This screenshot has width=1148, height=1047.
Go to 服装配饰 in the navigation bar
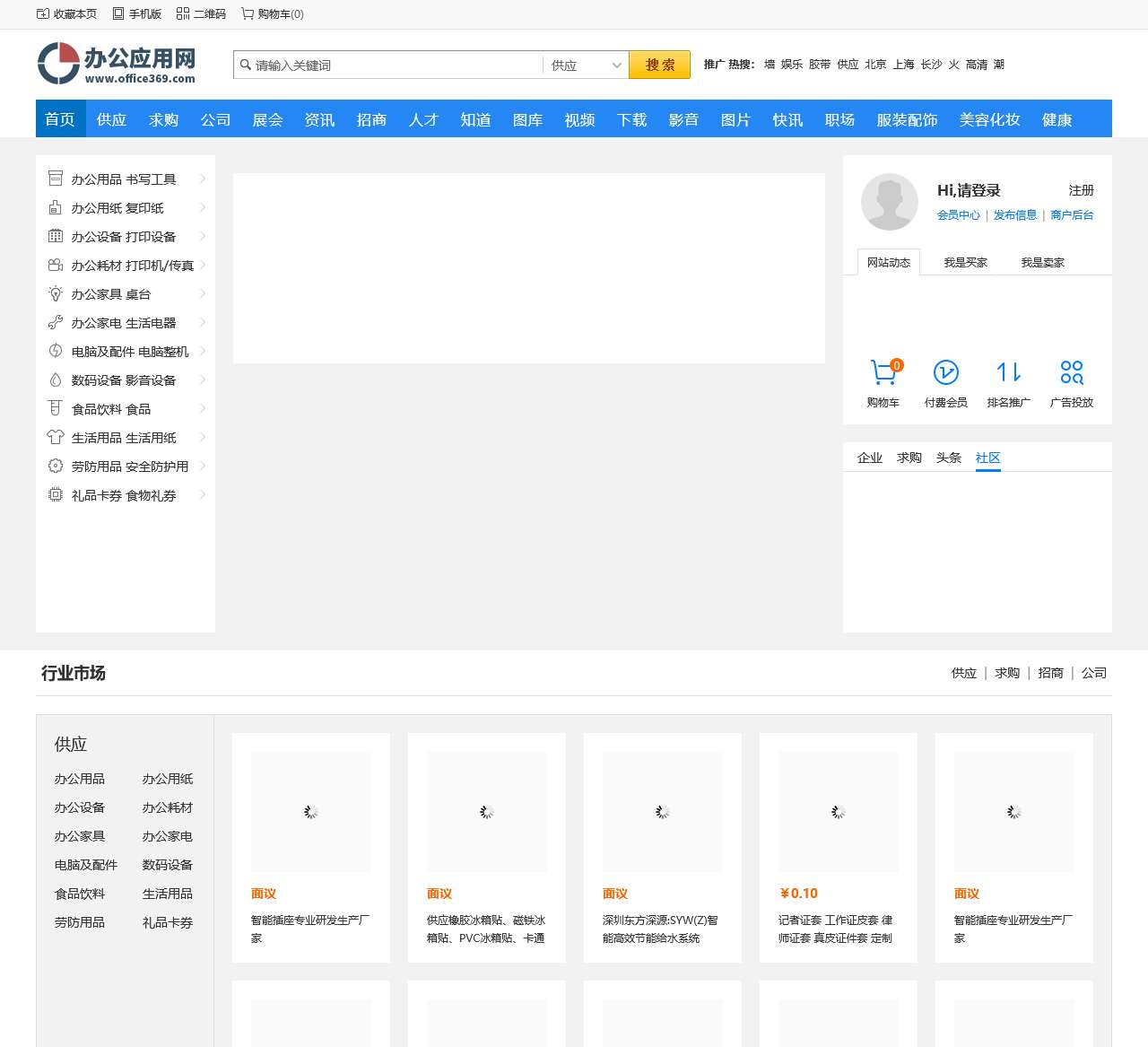908,119
